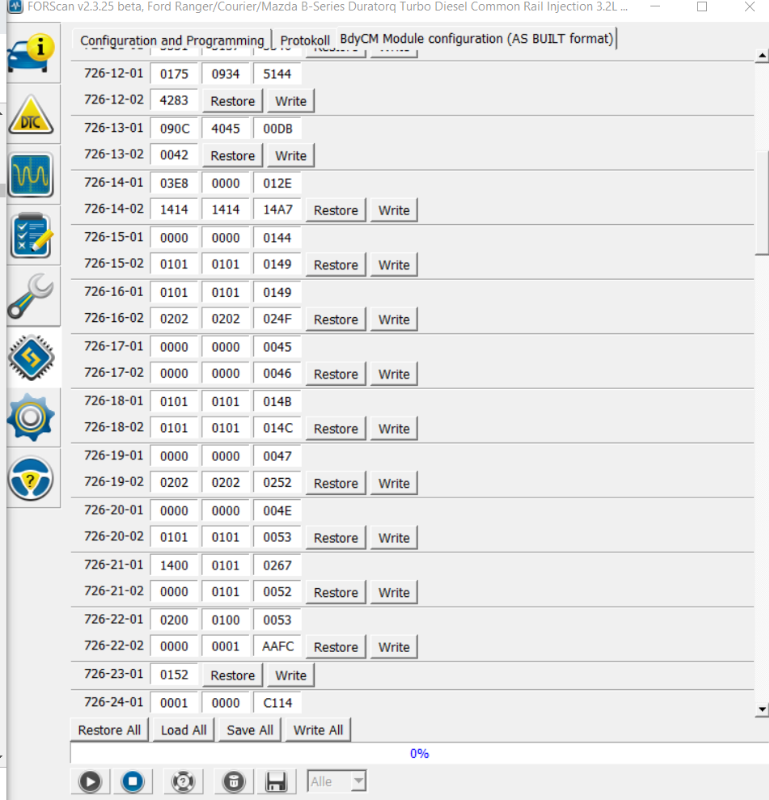Open the Alle dropdown
This screenshot has width=769, height=800.
point(336,781)
